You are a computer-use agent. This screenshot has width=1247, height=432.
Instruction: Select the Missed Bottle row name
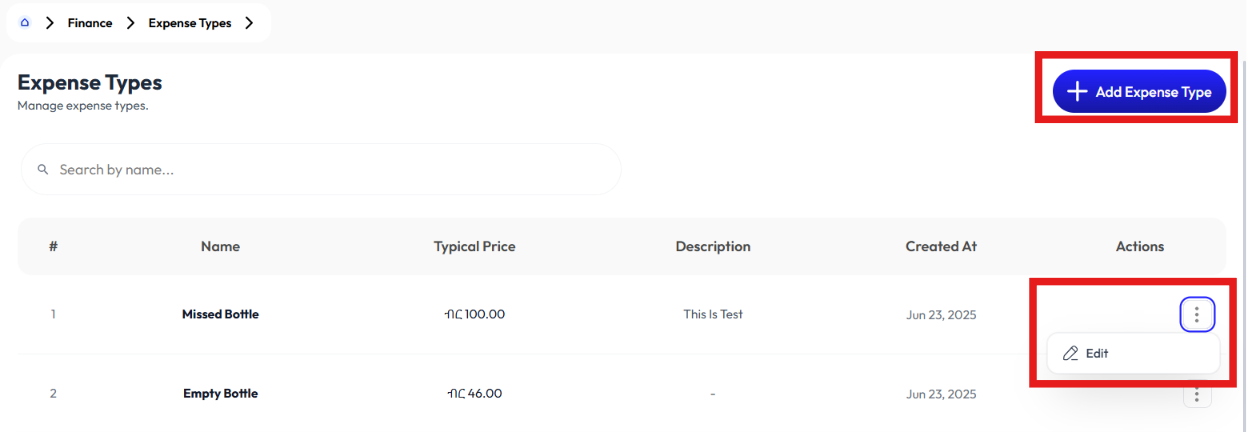pos(220,314)
